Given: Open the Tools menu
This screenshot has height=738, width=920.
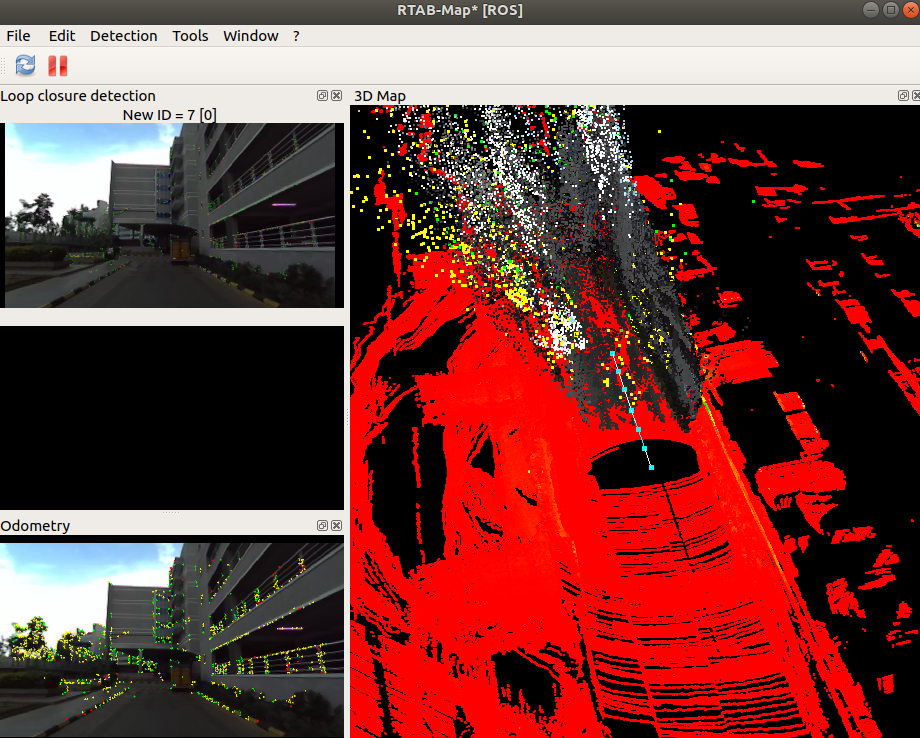Looking at the screenshot, I should pos(190,36).
